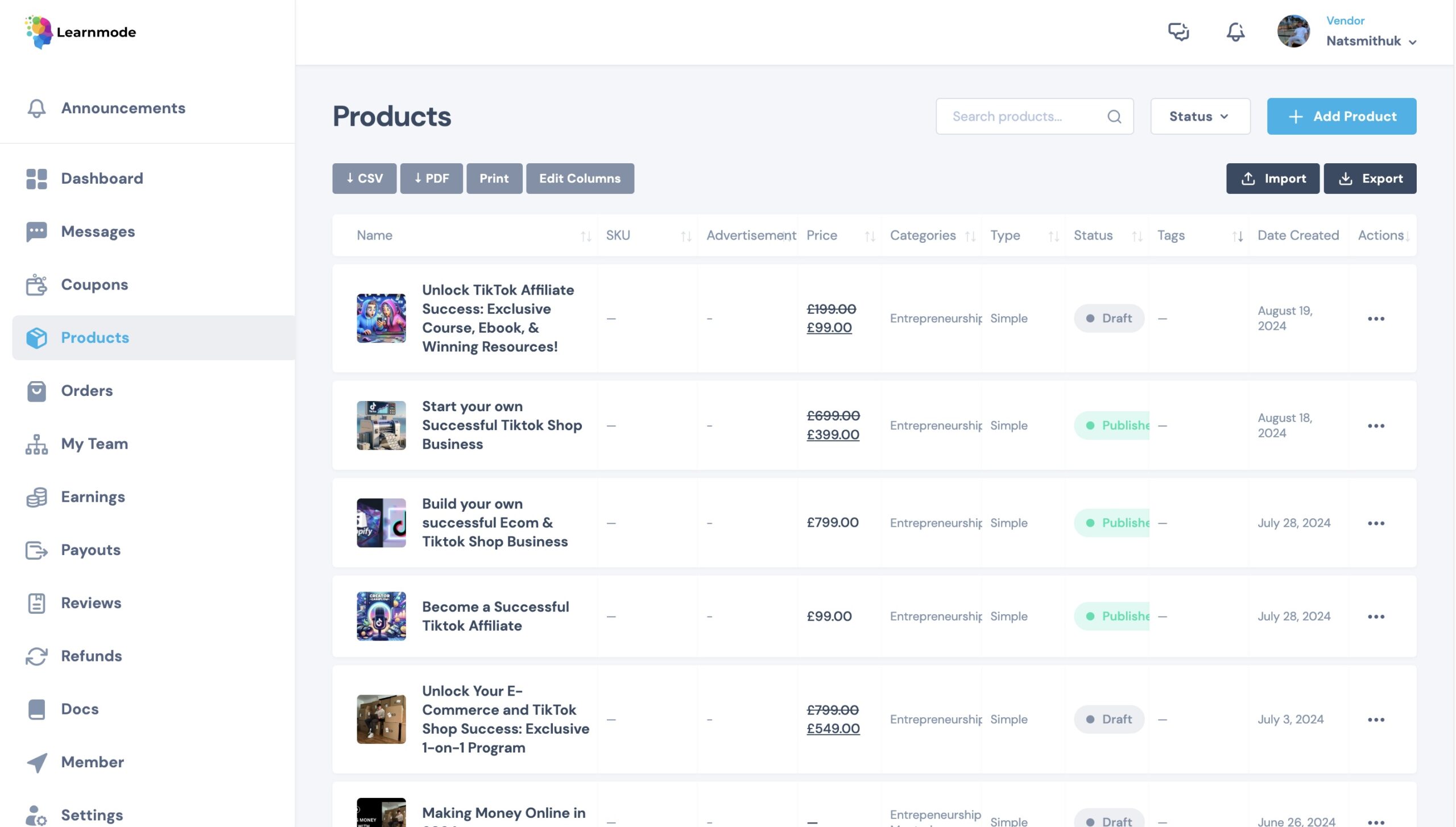Open Announcements in the sidebar
1456x827 pixels.
tap(123, 108)
